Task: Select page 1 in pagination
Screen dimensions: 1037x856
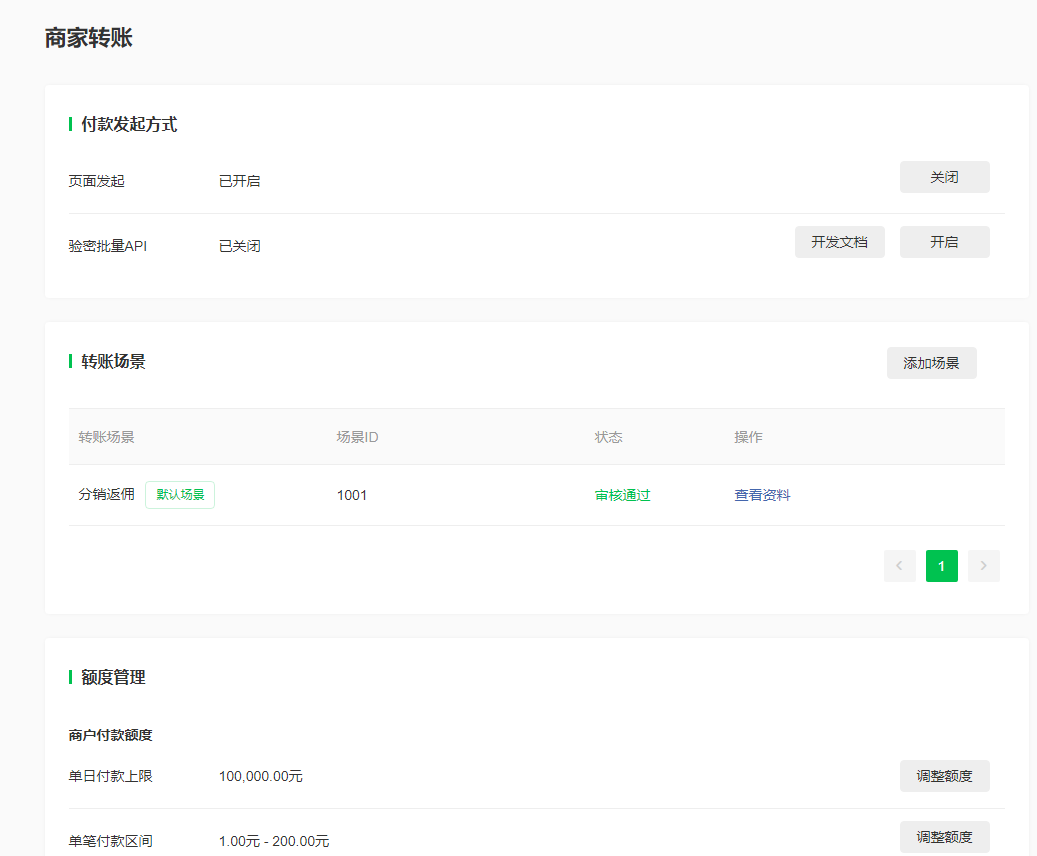Action: [x=942, y=566]
